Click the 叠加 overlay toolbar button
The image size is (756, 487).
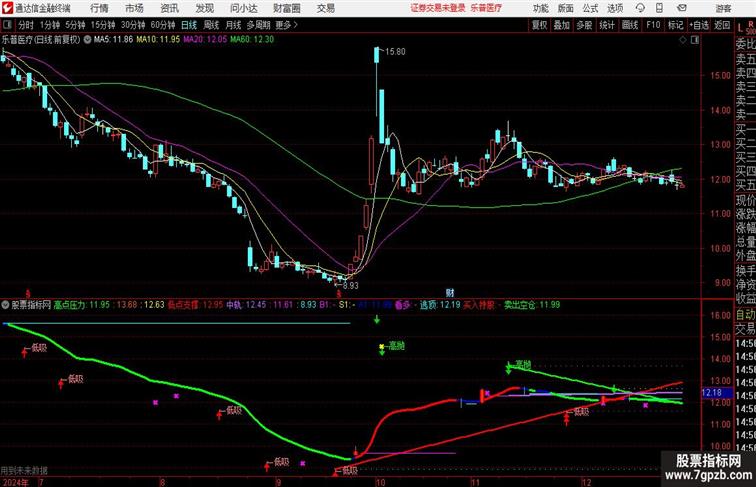click(562, 25)
